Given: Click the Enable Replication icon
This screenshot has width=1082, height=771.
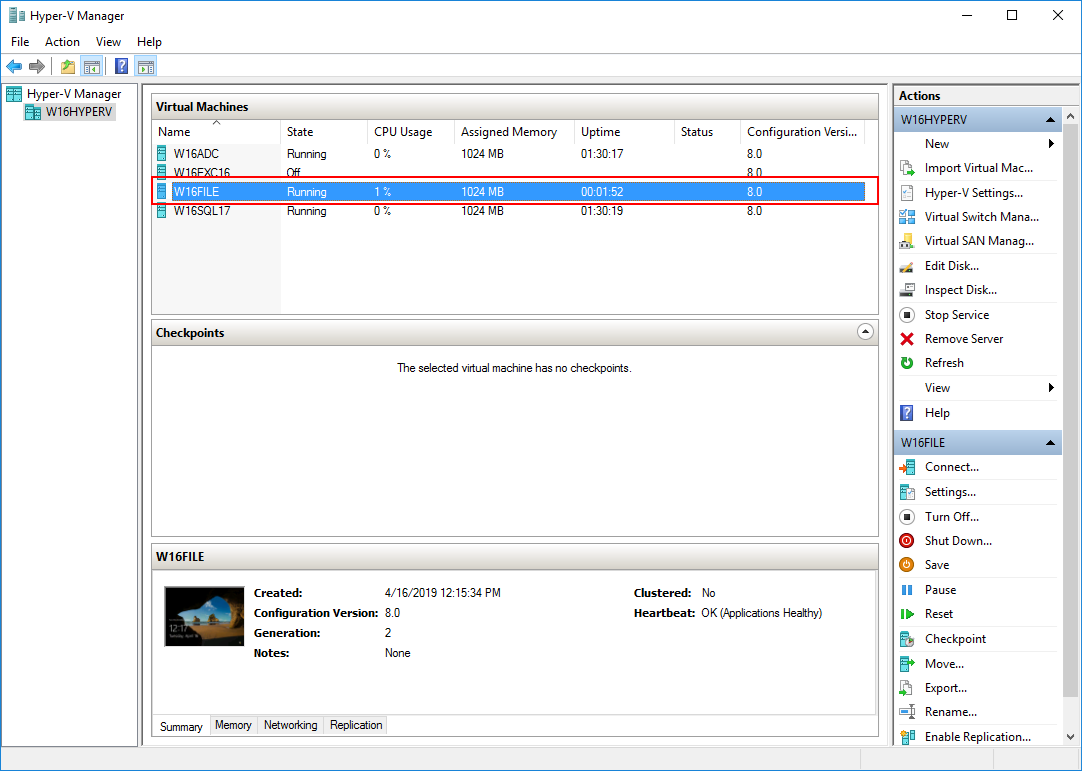Looking at the screenshot, I should pos(907,736).
